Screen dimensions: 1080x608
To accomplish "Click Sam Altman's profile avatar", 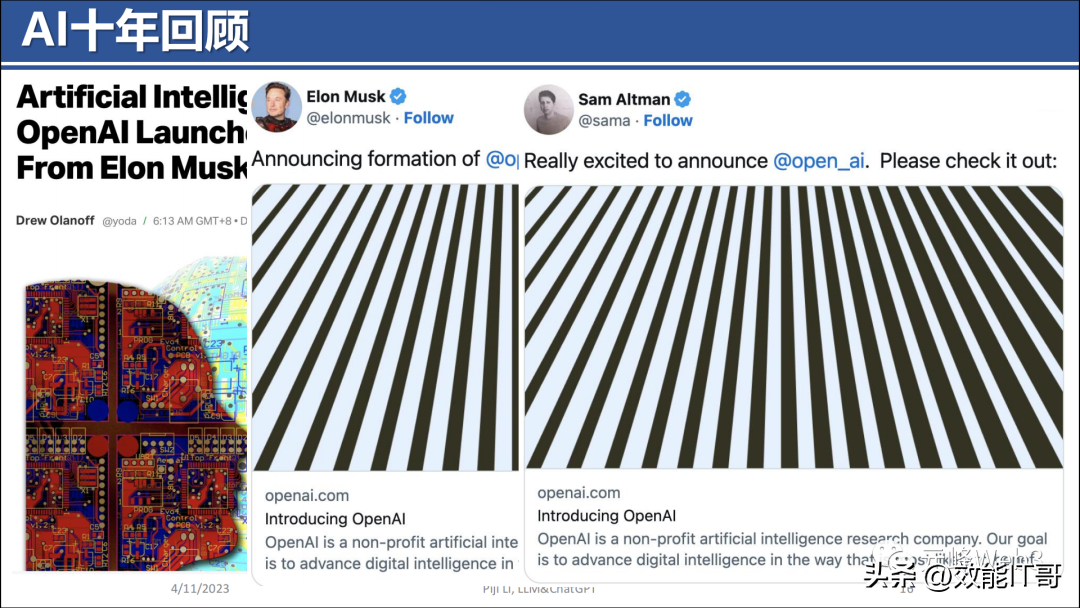I will tap(549, 109).
